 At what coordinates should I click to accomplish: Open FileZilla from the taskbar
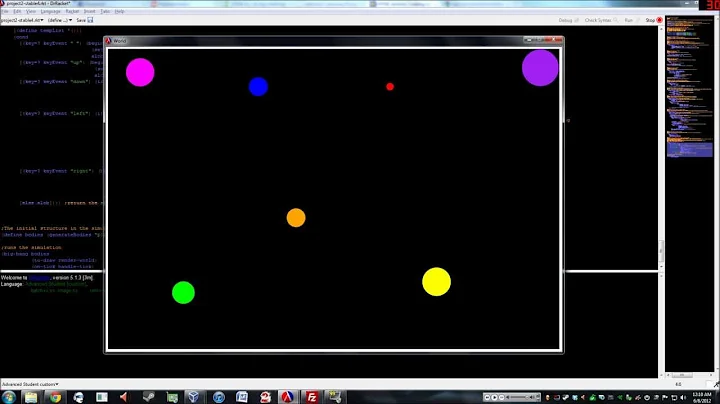(x=312, y=397)
